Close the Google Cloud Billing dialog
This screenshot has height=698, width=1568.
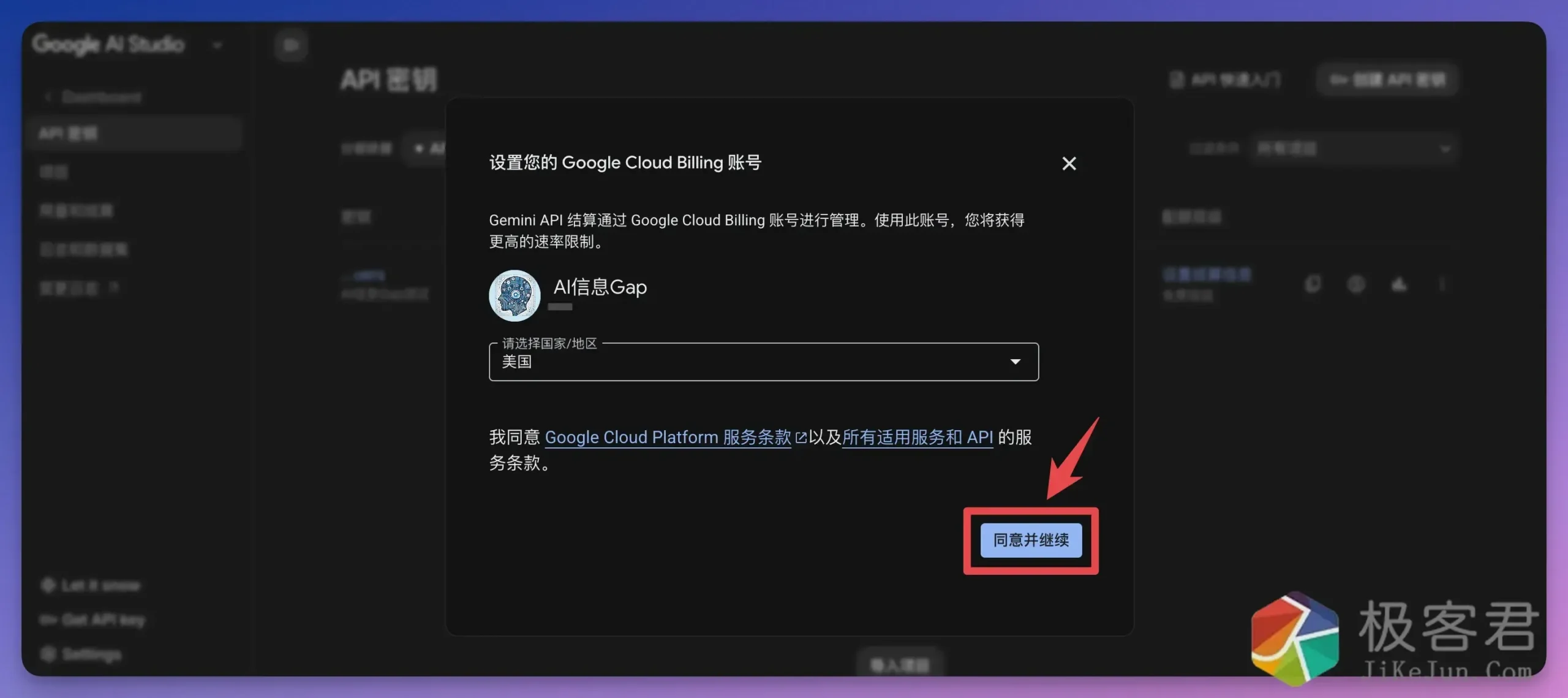point(1069,163)
